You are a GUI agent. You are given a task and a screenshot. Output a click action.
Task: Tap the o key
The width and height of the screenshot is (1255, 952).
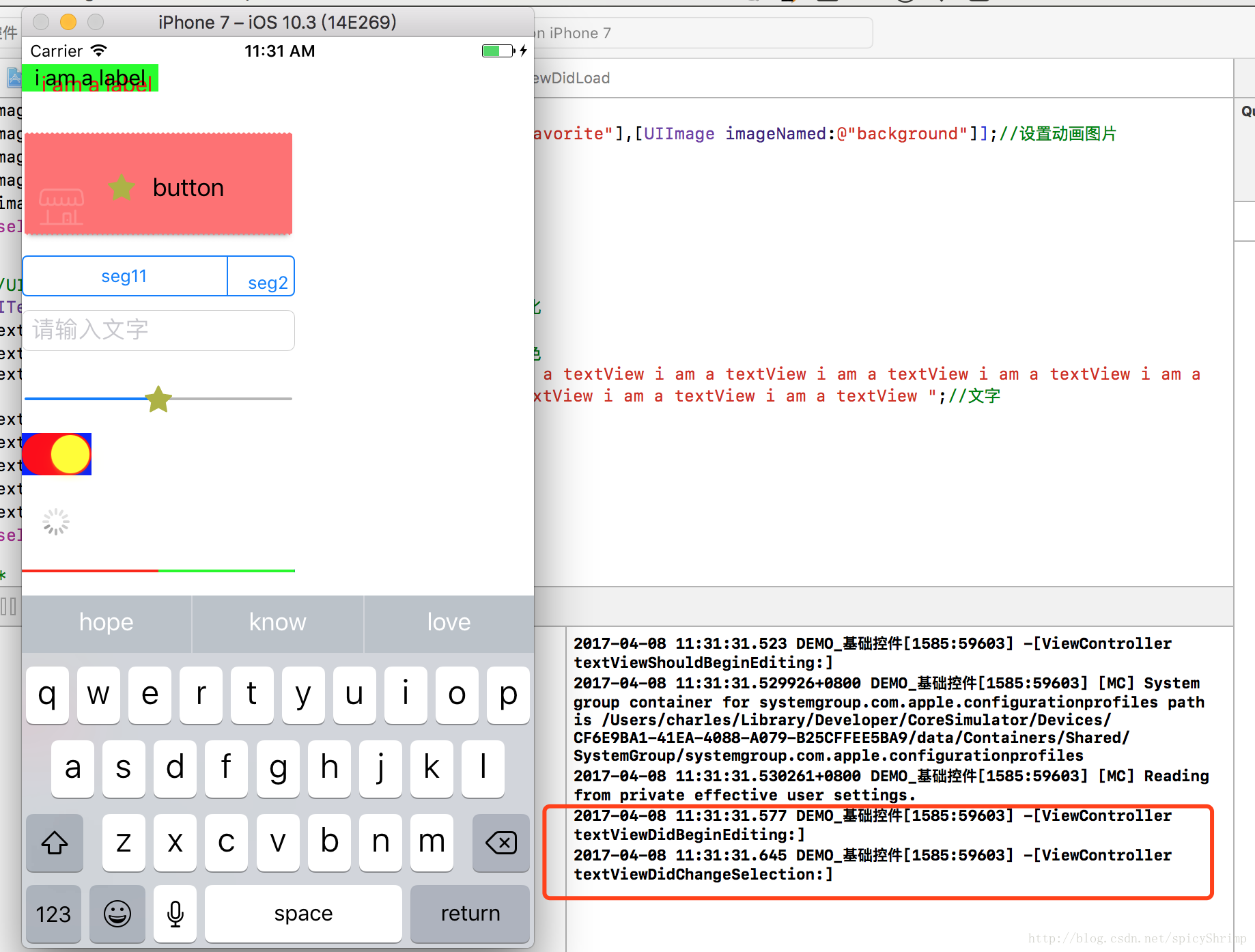tap(457, 695)
